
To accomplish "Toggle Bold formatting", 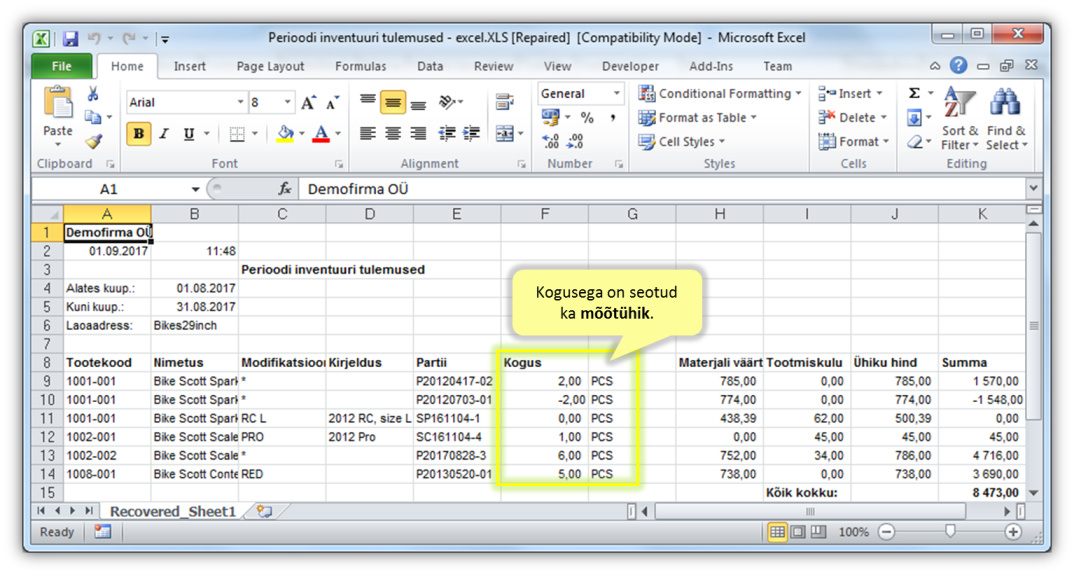I will [138, 134].
